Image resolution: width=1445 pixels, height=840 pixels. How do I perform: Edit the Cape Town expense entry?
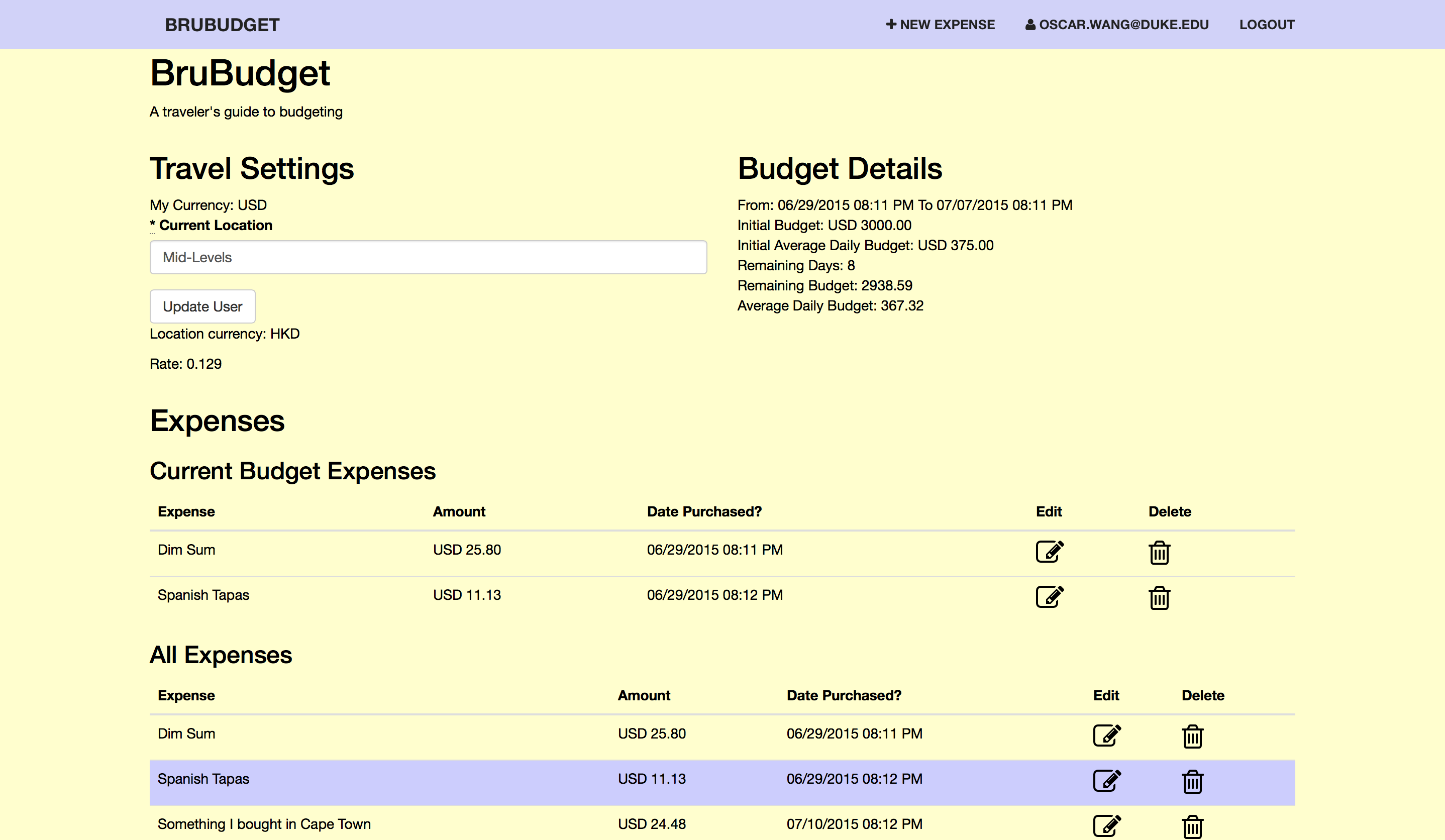coord(1107,825)
